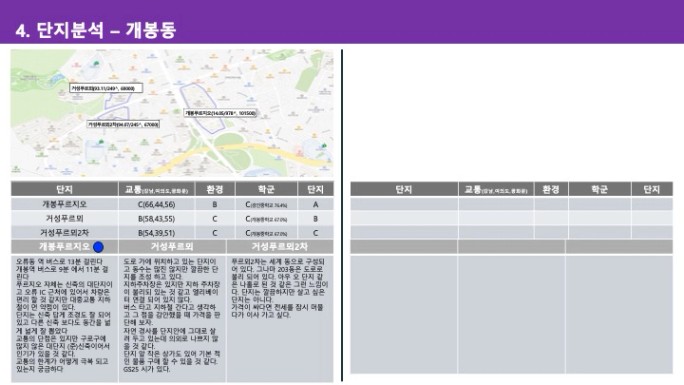Click the 거성푸르뫼 traffic cell B(58,43,55)

pos(157,218)
